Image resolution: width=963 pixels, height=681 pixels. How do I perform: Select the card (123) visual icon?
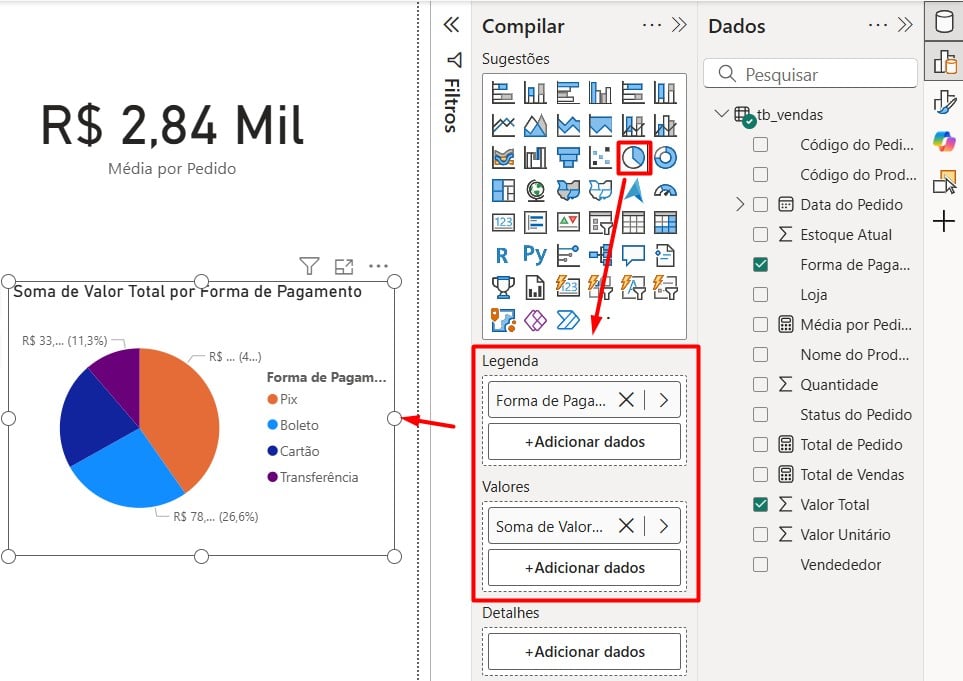[503, 222]
